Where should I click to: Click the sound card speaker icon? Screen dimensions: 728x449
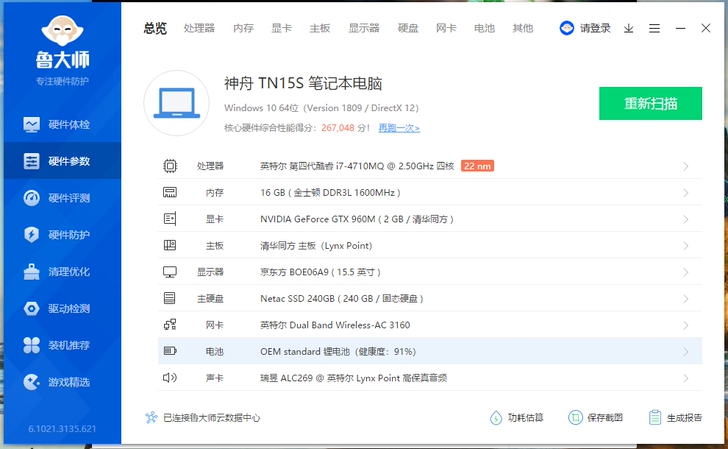[170, 377]
